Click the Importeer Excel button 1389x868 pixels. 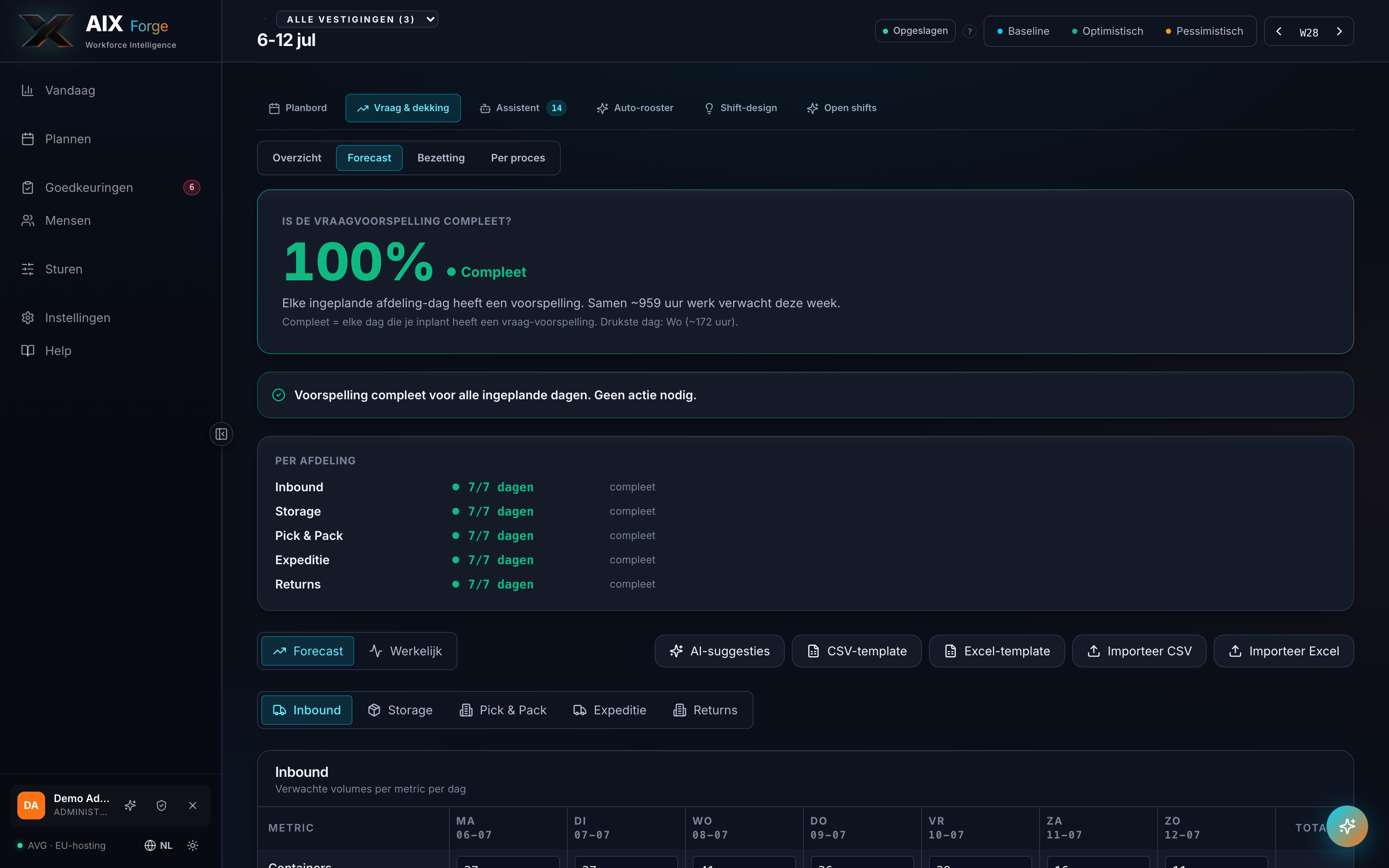point(1284,651)
